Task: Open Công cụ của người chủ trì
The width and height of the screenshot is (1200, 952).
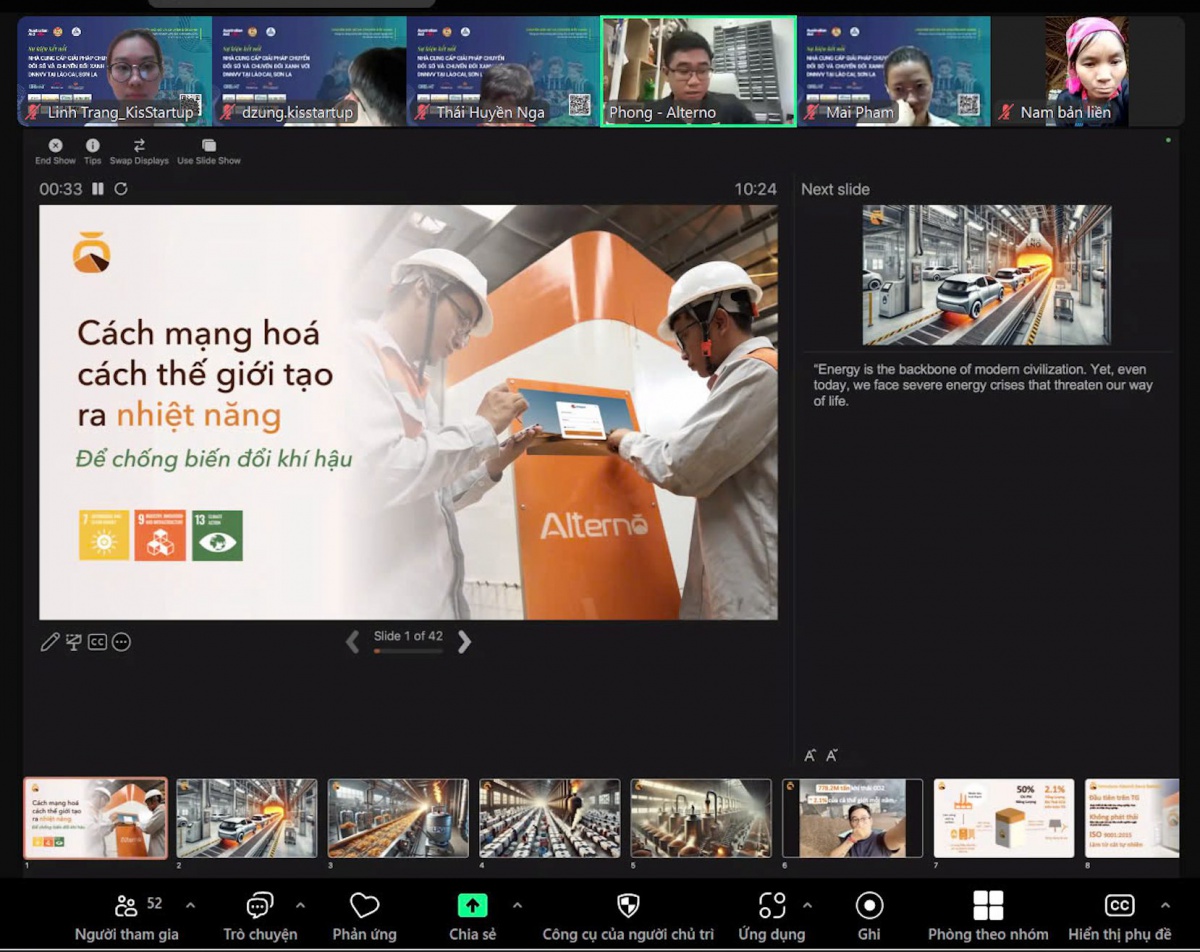Action: [628, 916]
